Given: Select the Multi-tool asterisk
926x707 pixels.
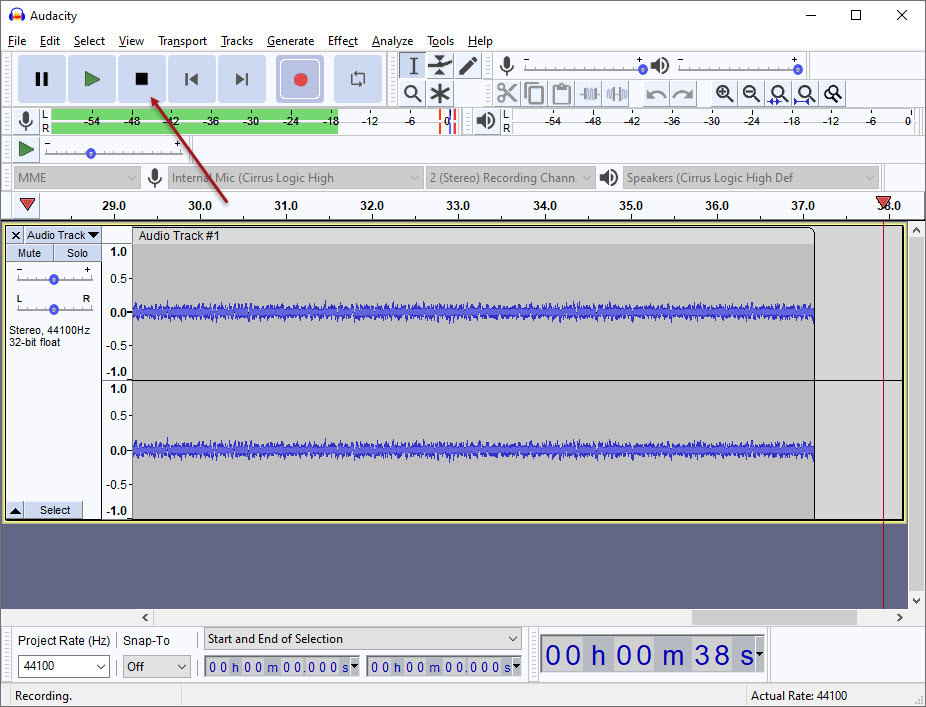Looking at the screenshot, I should click(440, 93).
